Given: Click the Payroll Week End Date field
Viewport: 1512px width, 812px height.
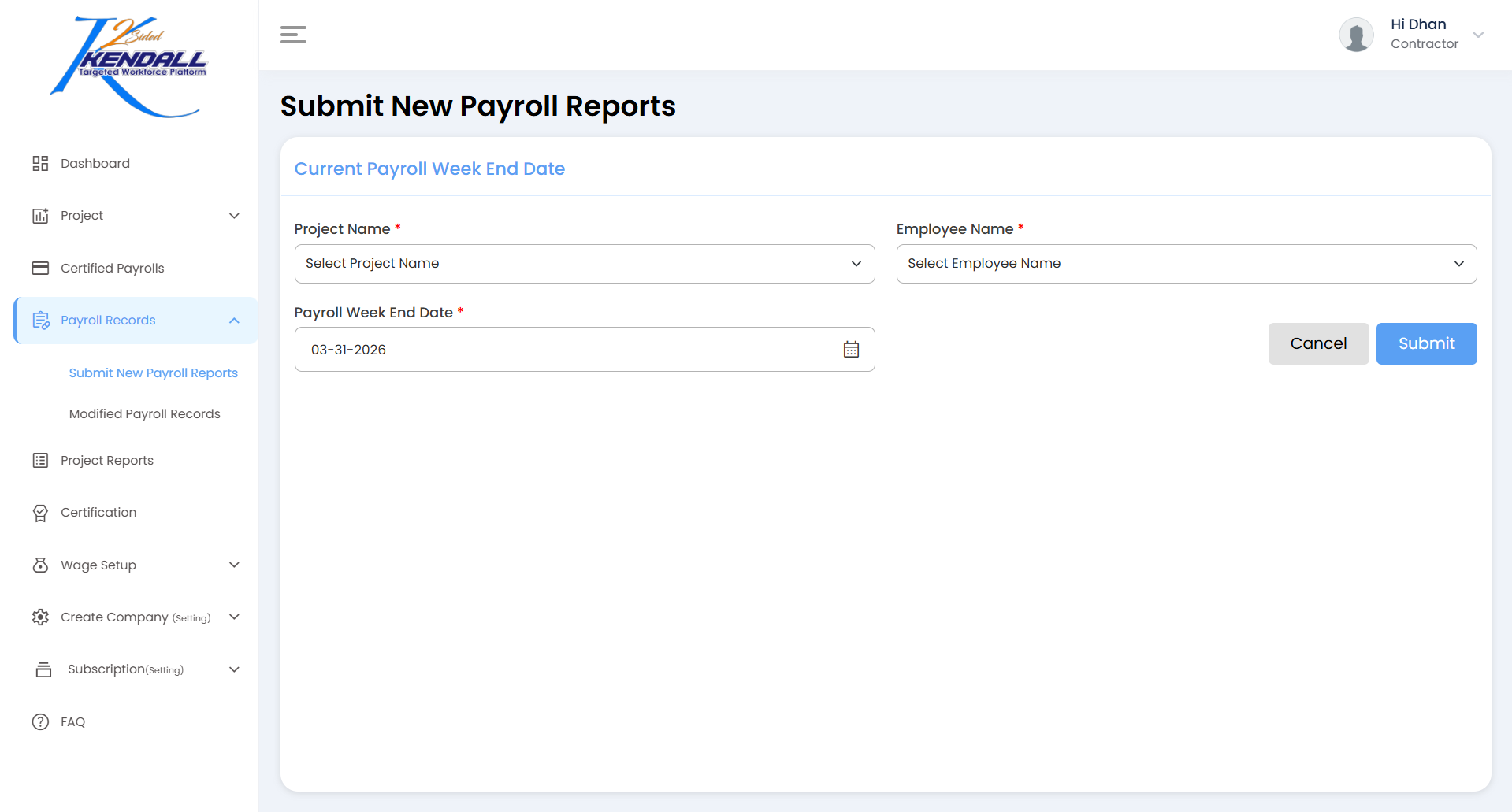Looking at the screenshot, I should (x=567, y=350).
